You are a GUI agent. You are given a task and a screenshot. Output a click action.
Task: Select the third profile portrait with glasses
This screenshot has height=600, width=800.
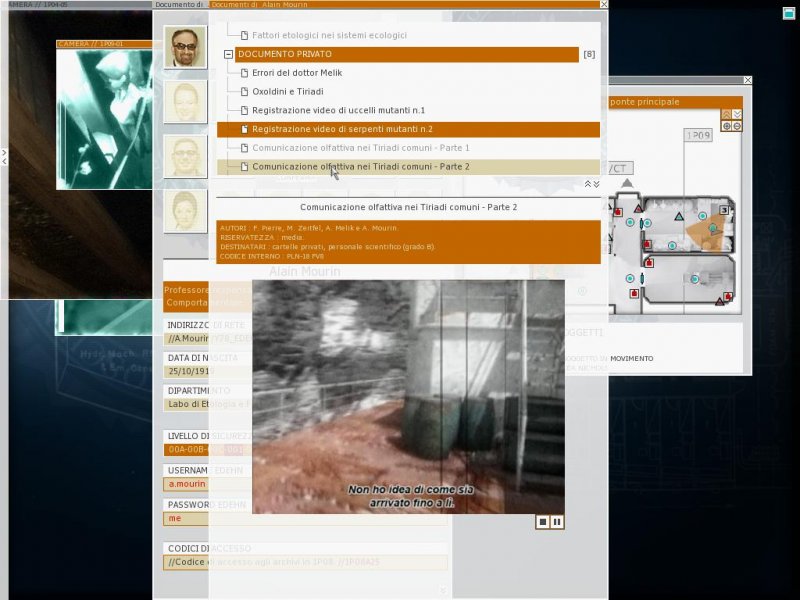(x=185, y=156)
